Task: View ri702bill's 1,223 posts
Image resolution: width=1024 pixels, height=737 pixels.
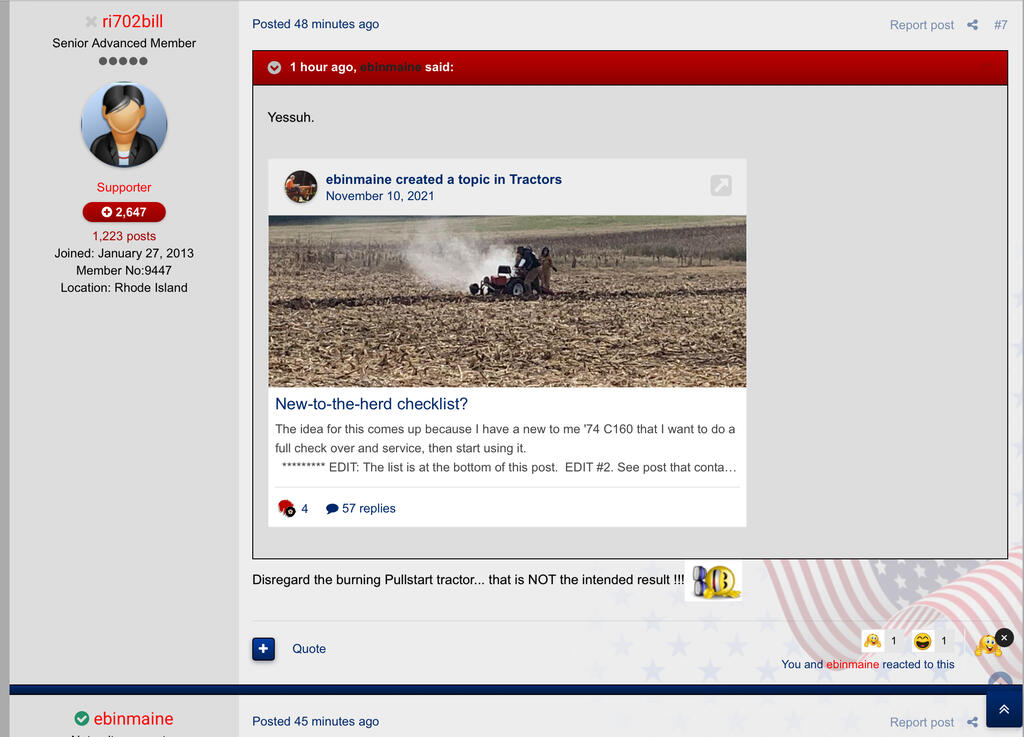Action: [124, 236]
